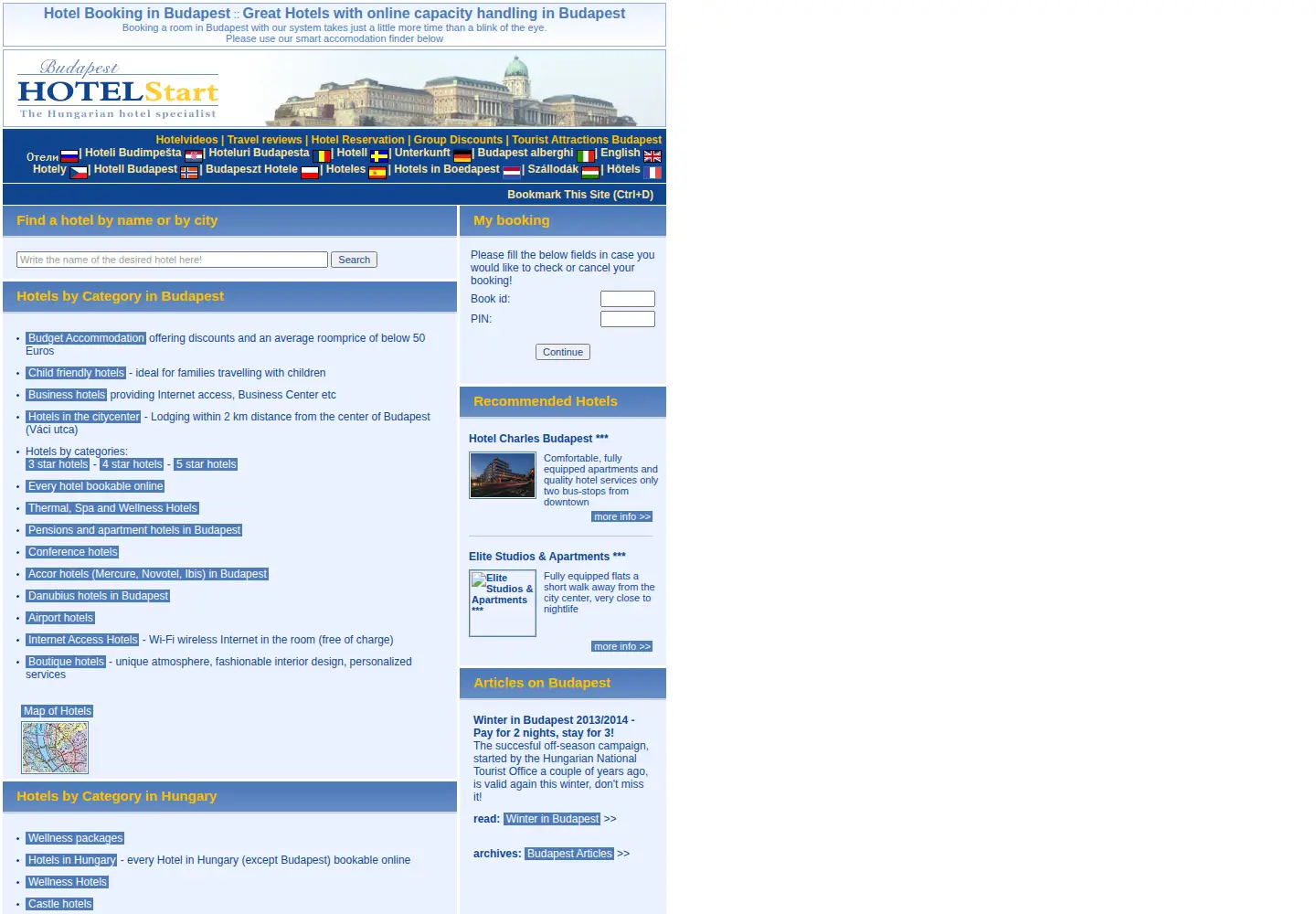Click Hoteli Budimpešta language link
The height and width of the screenshot is (914, 1316).
click(133, 153)
